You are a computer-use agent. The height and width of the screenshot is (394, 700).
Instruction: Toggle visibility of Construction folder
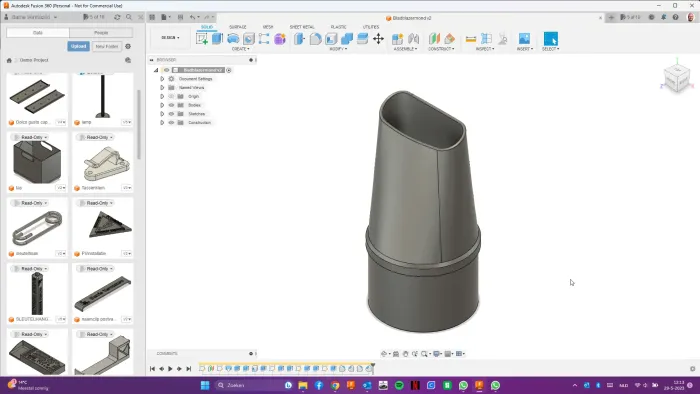point(171,123)
